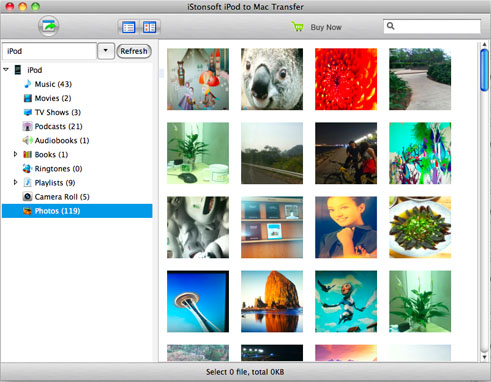491x382 pixels.
Task: Select Books (1) category
Action: pos(51,155)
